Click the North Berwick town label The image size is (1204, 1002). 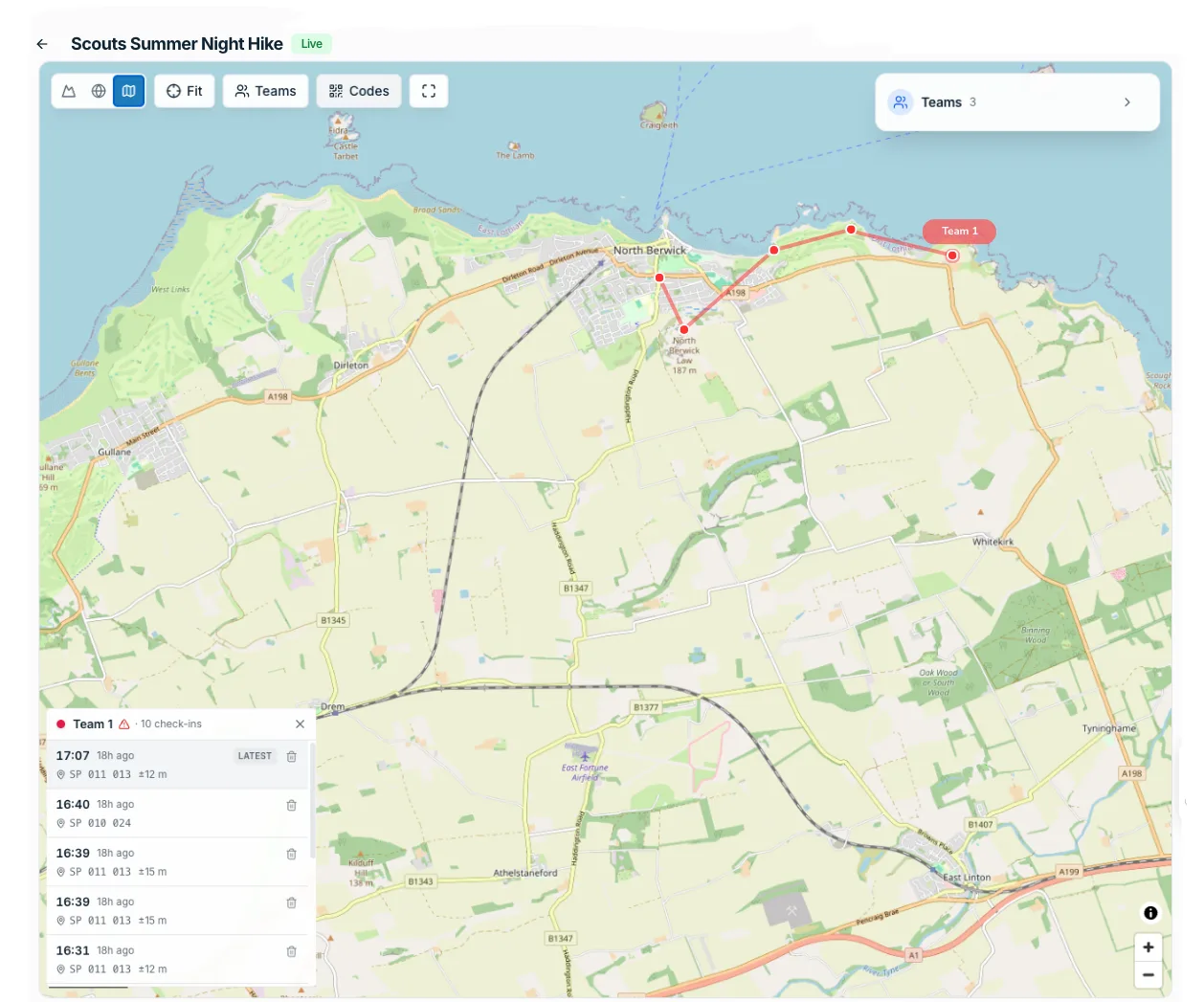pyautogui.click(x=650, y=250)
